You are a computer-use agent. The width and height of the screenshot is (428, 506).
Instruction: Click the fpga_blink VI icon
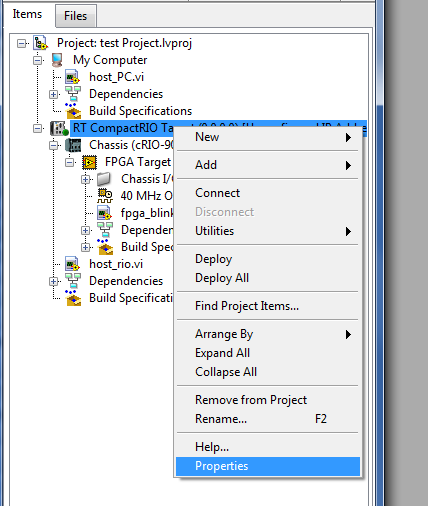(104, 213)
